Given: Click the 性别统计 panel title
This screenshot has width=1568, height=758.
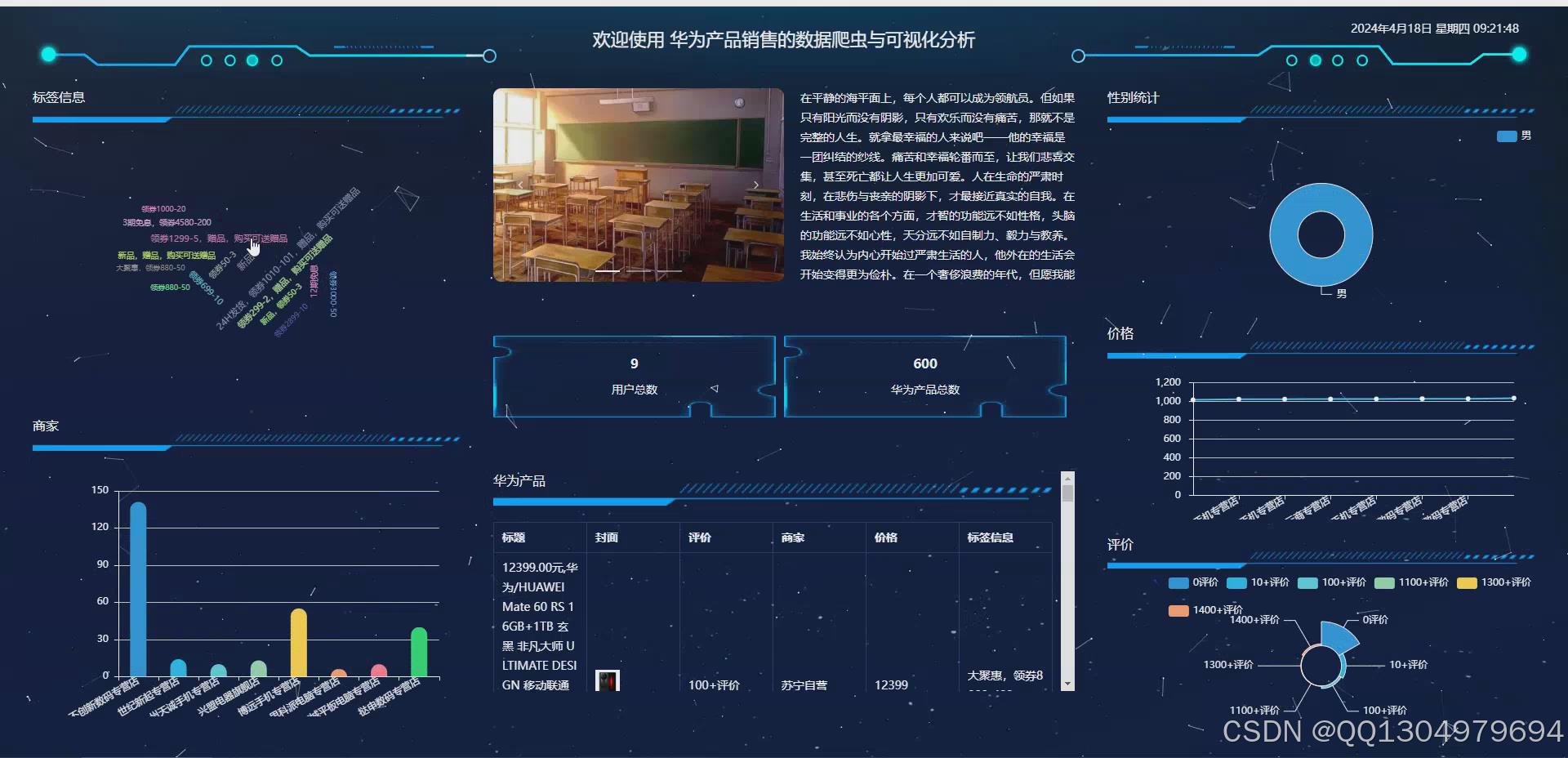Looking at the screenshot, I should (x=1133, y=97).
